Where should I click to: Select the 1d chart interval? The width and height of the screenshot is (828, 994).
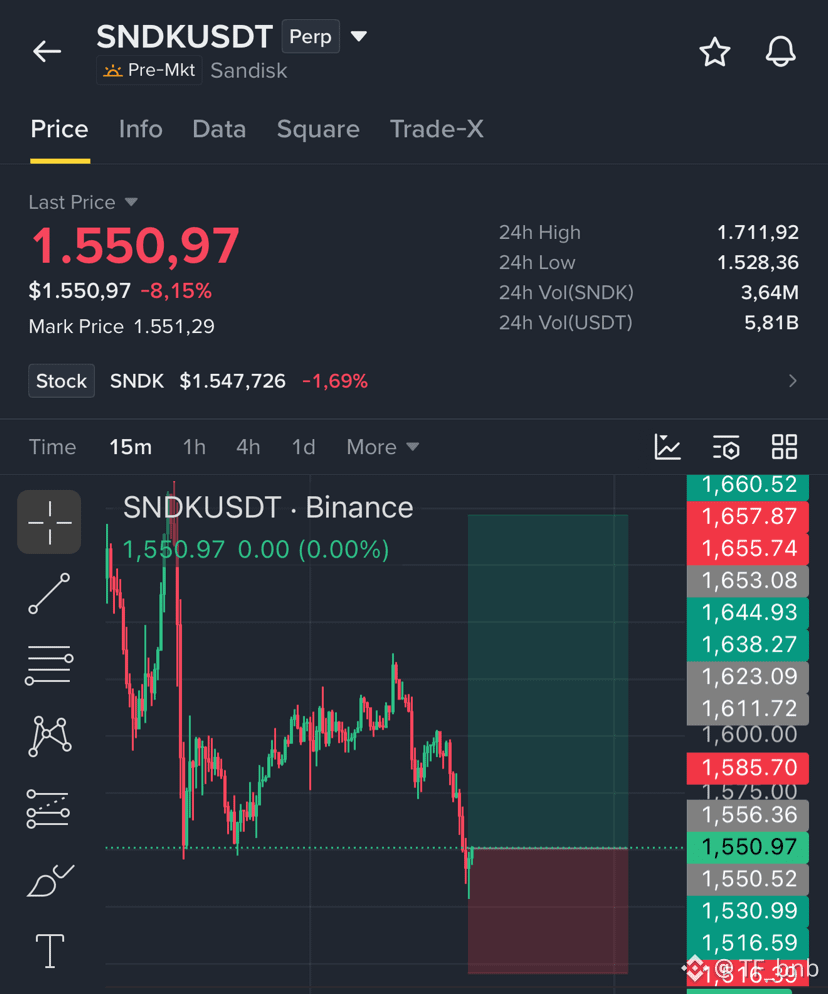(x=303, y=447)
